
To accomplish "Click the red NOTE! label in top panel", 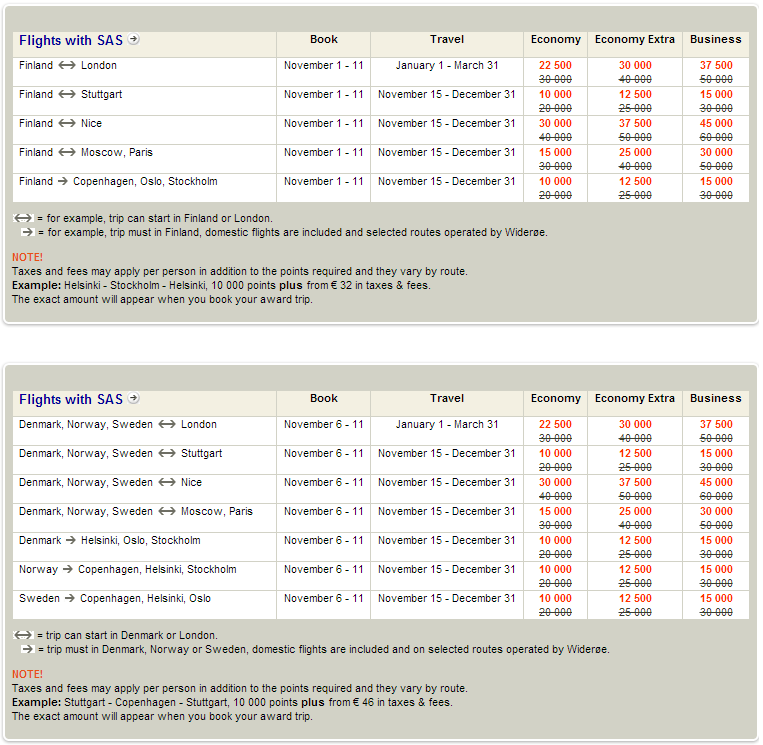I will (27, 257).
